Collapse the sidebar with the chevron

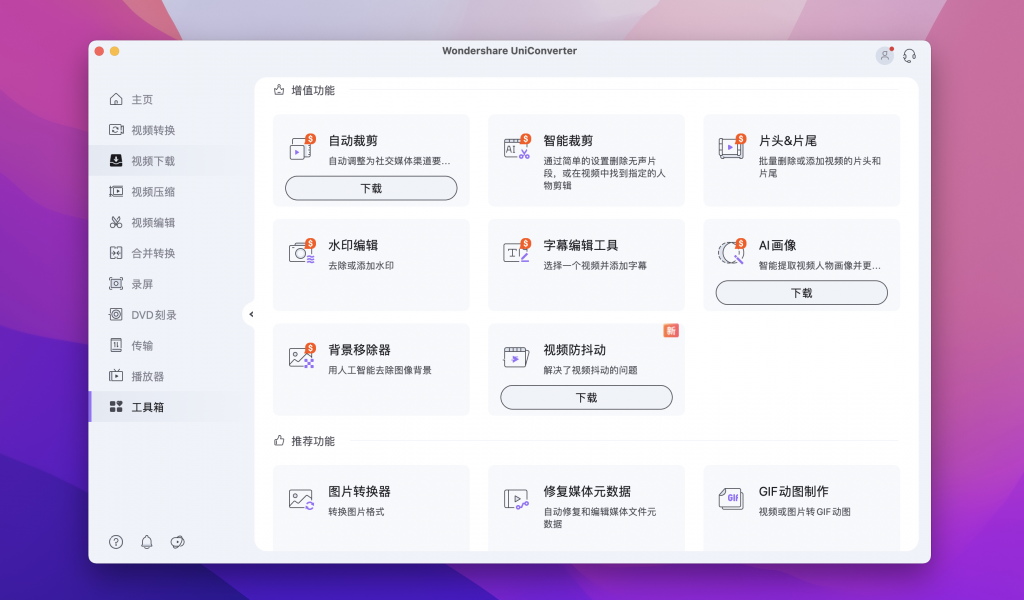coord(252,313)
